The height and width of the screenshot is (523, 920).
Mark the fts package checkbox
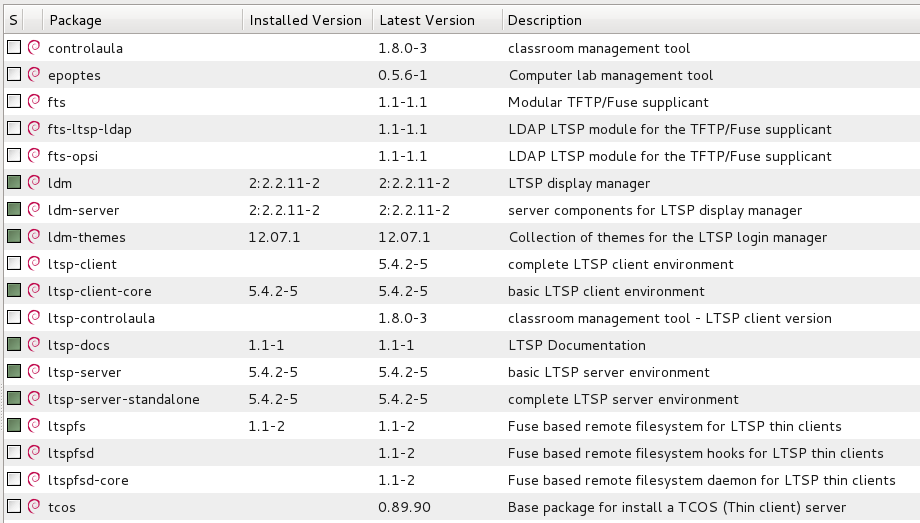tap(14, 102)
